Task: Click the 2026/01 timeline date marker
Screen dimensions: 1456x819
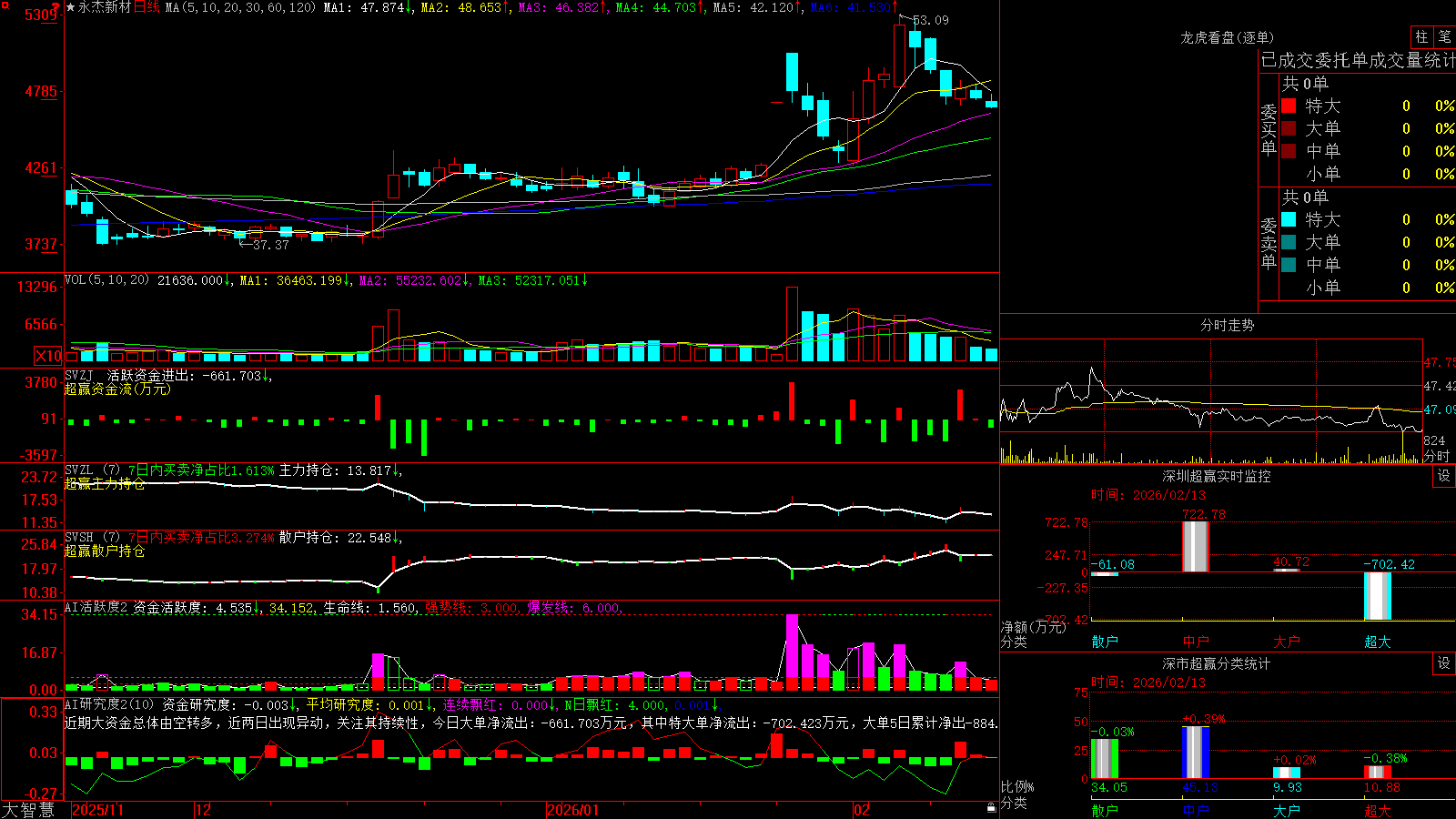Action: [x=573, y=810]
